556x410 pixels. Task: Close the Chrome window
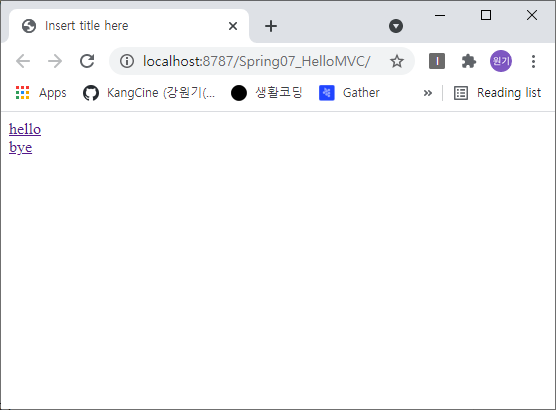532,15
